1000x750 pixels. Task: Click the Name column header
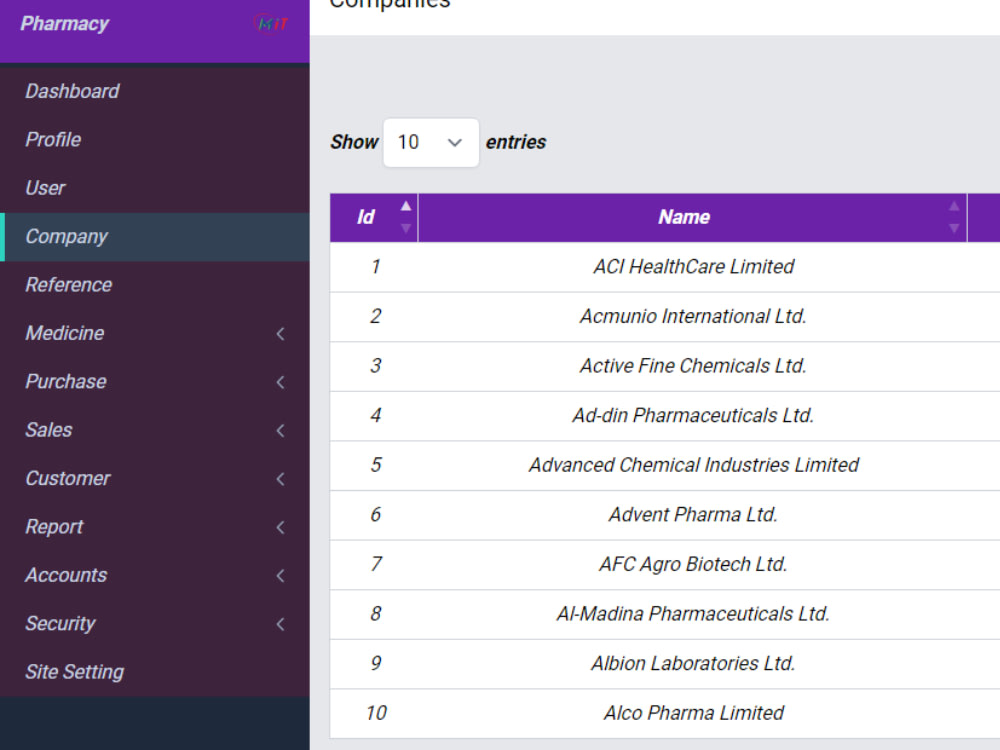point(693,217)
